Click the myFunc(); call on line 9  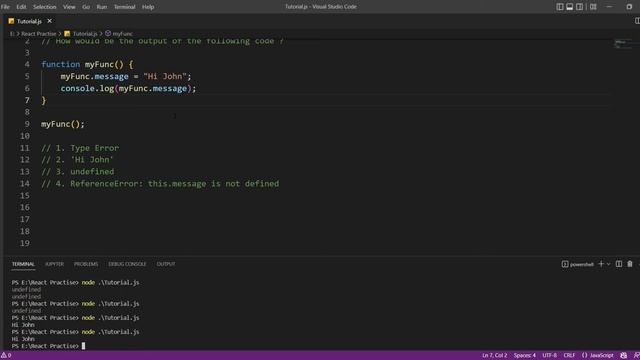click(63, 124)
